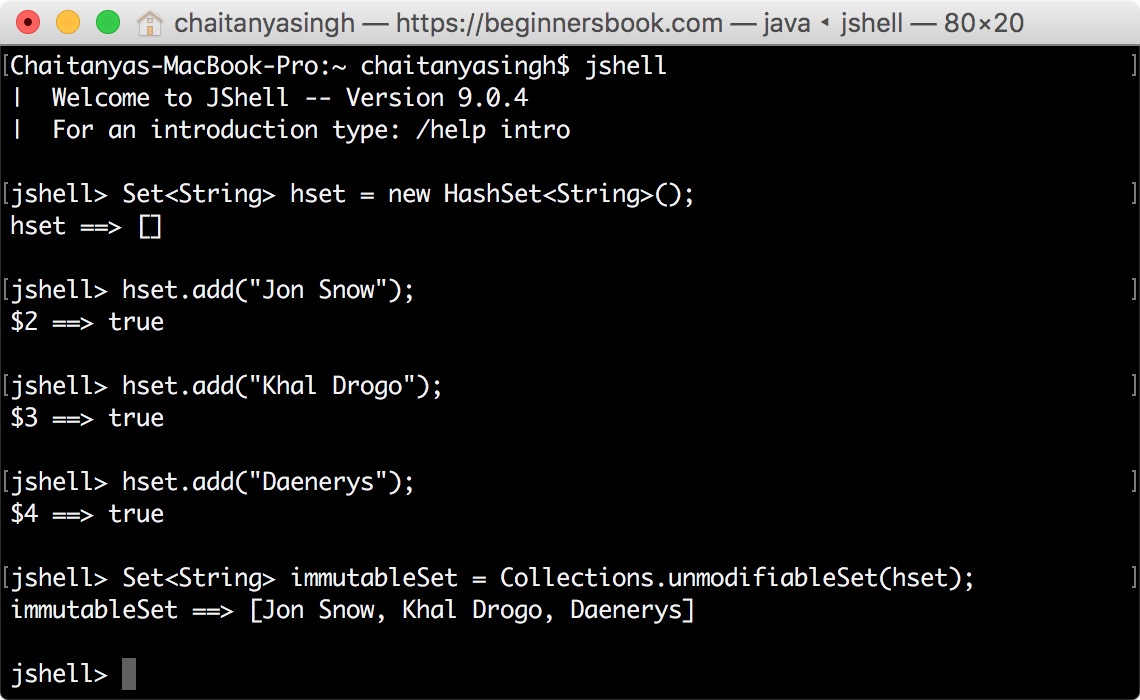Image resolution: width=1140 pixels, height=700 pixels.
Task: Select the JShell welcome version line
Action: tap(270, 97)
